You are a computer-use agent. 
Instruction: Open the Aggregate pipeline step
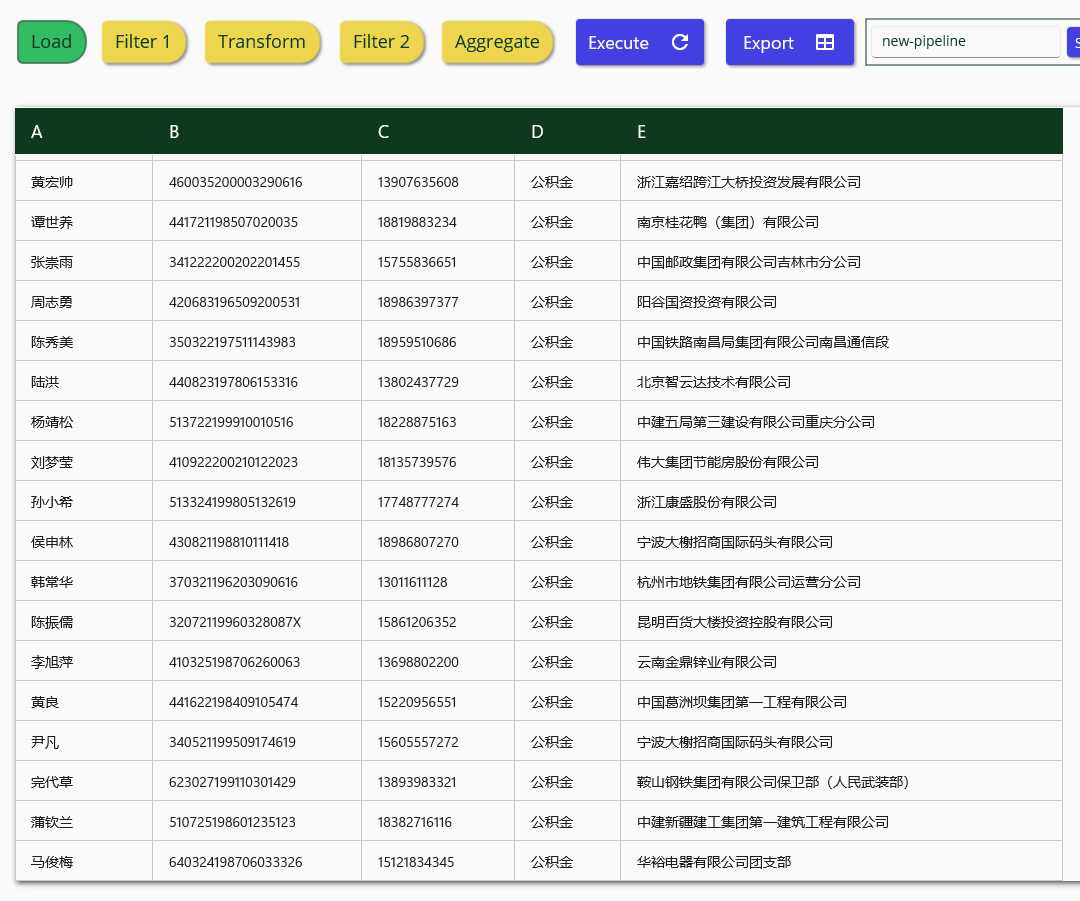(x=497, y=42)
